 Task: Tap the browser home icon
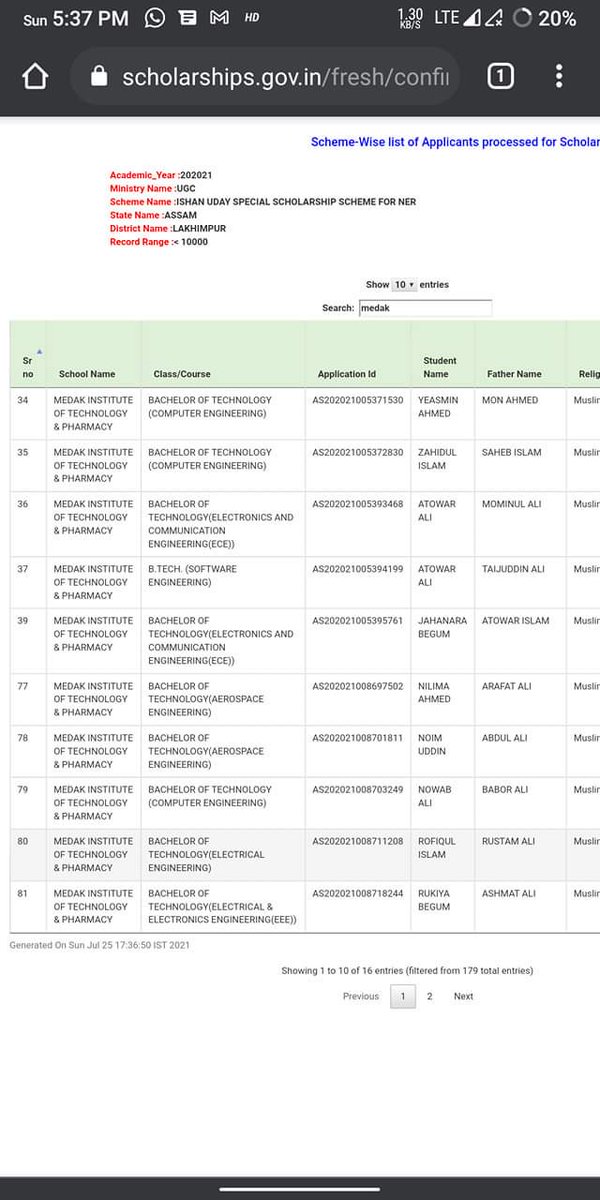[x=35, y=77]
